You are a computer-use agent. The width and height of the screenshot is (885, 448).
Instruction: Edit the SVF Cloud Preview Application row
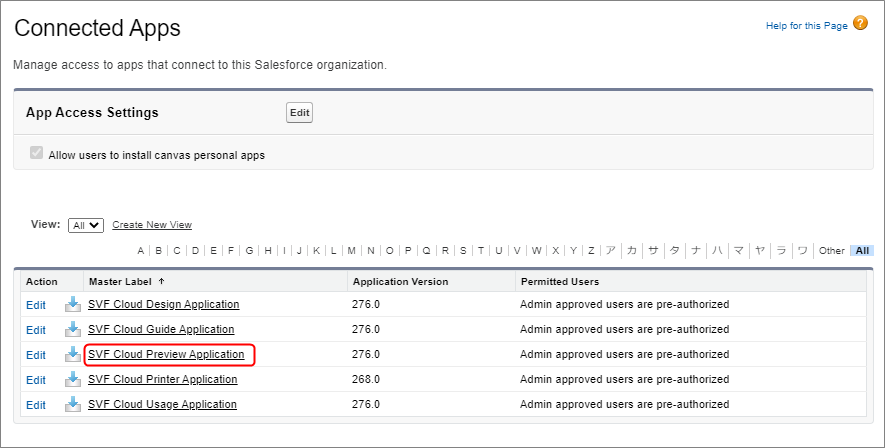point(36,355)
